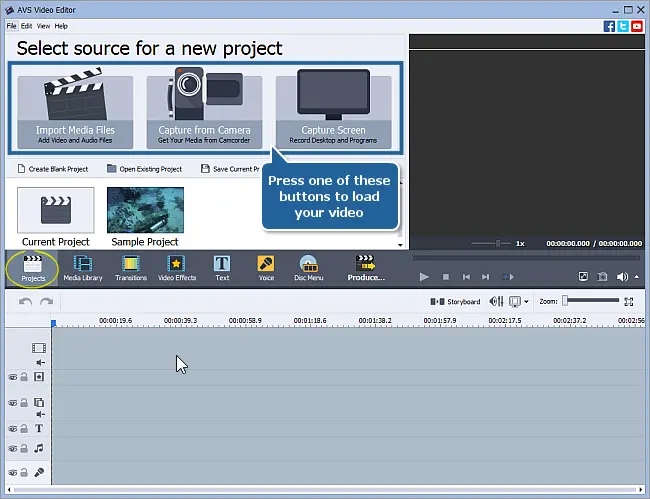Toggle visibility of the music track

14,450
